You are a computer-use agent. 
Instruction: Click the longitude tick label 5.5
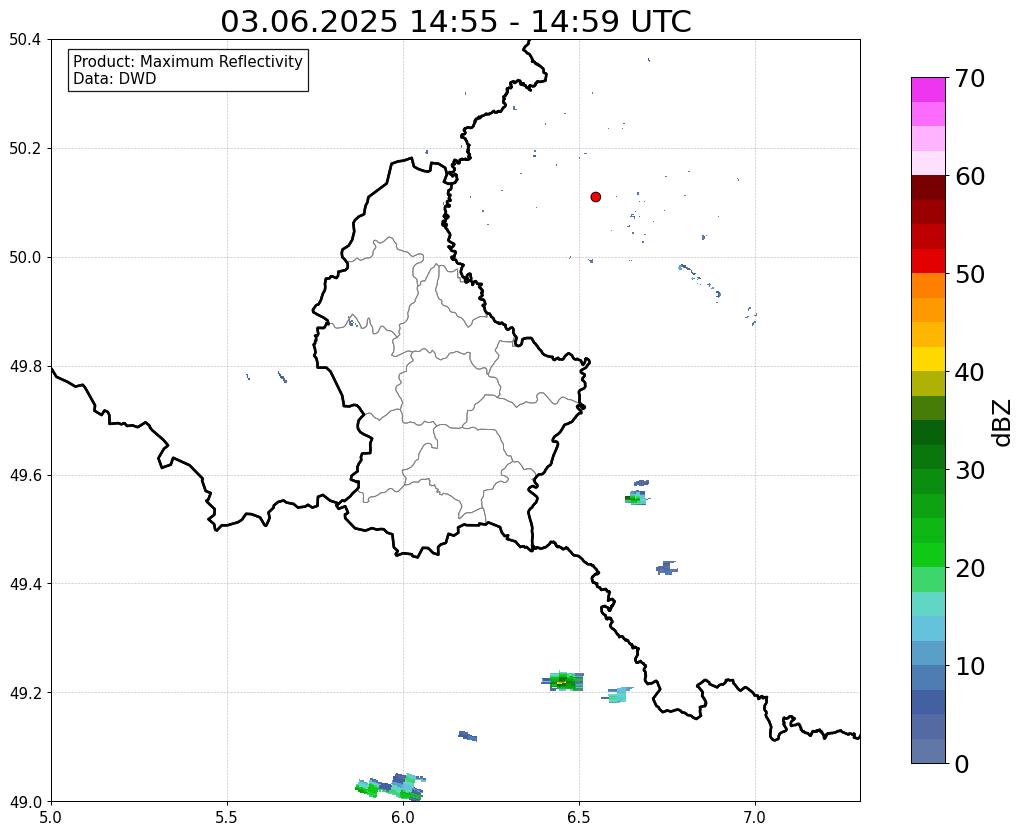tap(227, 817)
